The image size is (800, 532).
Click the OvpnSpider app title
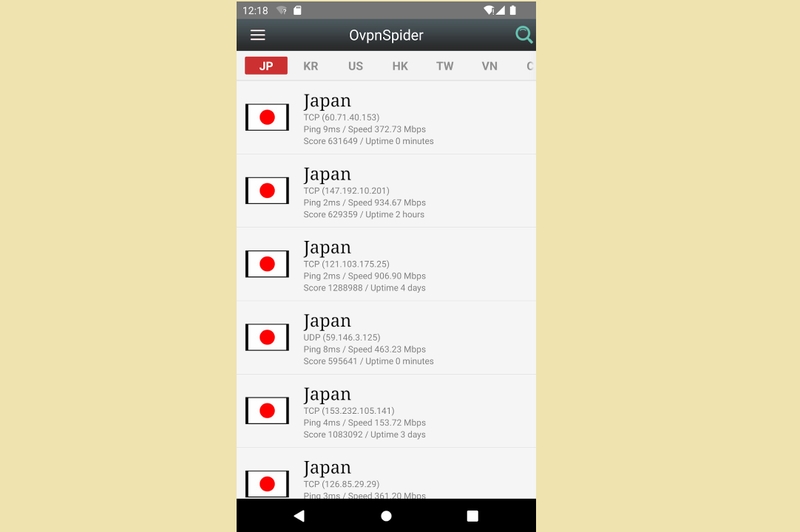pyautogui.click(x=386, y=35)
